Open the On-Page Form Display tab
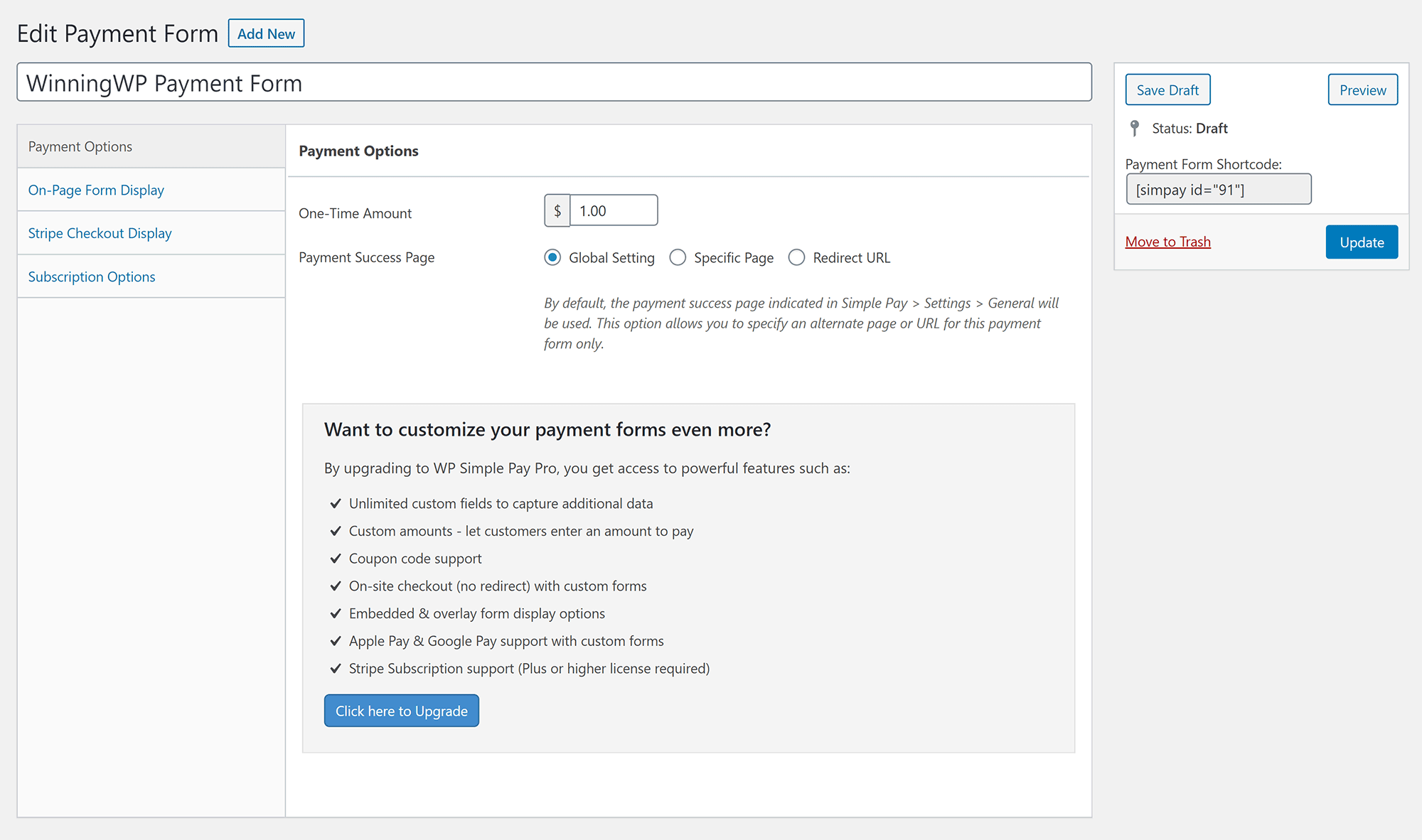Viewport: 1422px width, 840px height. (x=95, y=189)
